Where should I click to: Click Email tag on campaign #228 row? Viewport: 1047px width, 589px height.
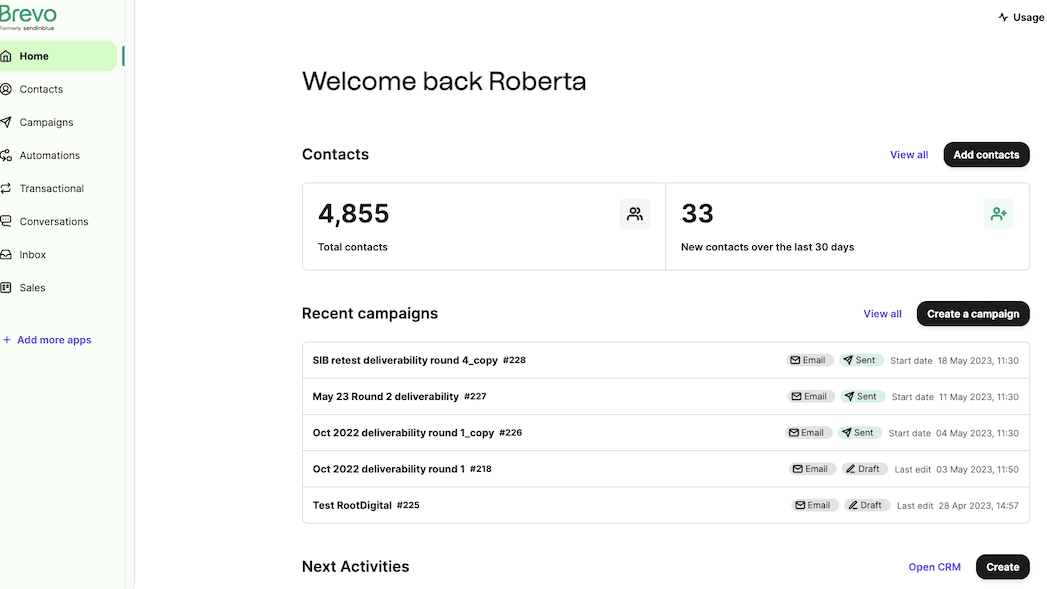click(809, 360)
